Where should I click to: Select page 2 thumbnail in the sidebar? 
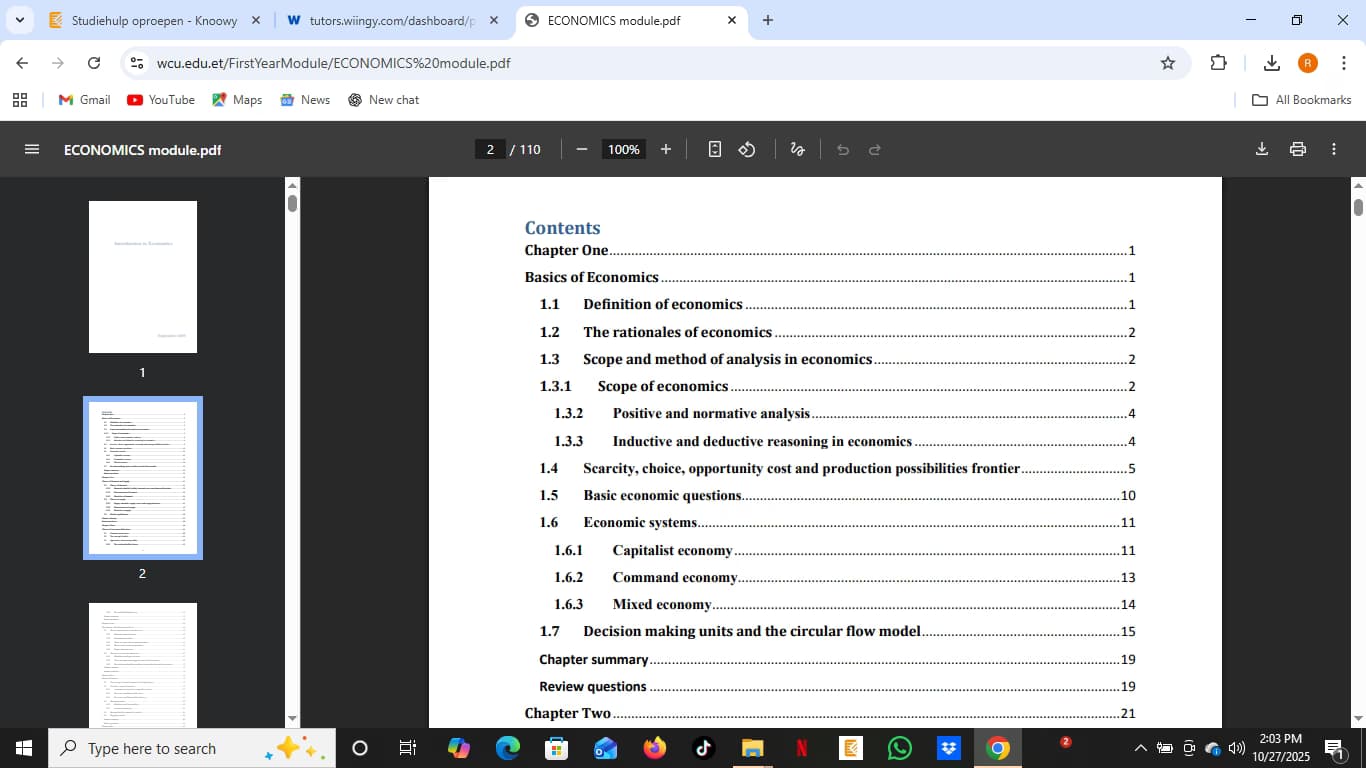pyautogui.click(x=143, y=477)
